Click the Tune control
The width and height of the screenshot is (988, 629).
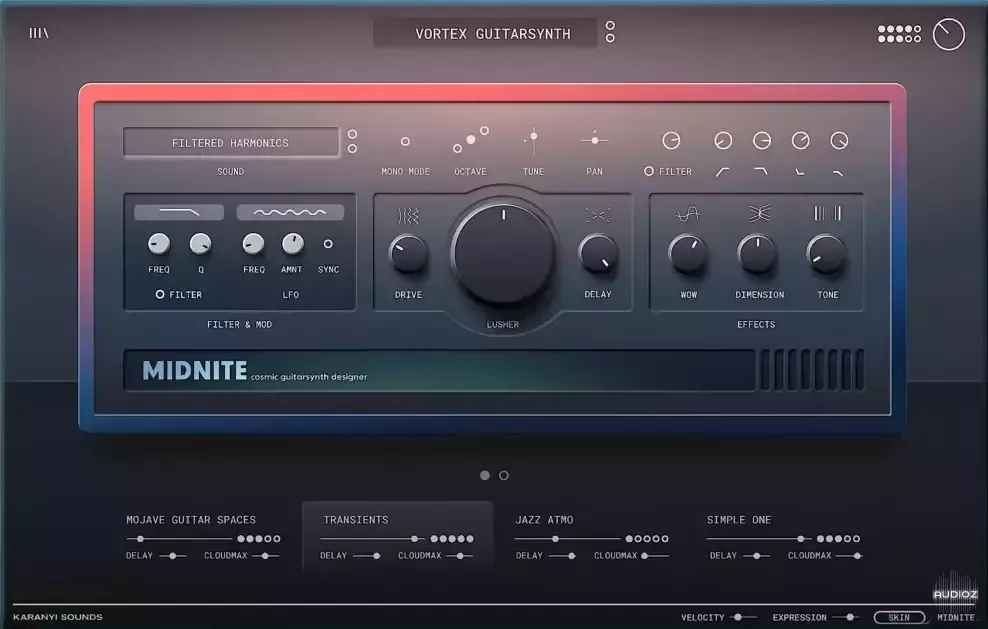coord(533,140)
